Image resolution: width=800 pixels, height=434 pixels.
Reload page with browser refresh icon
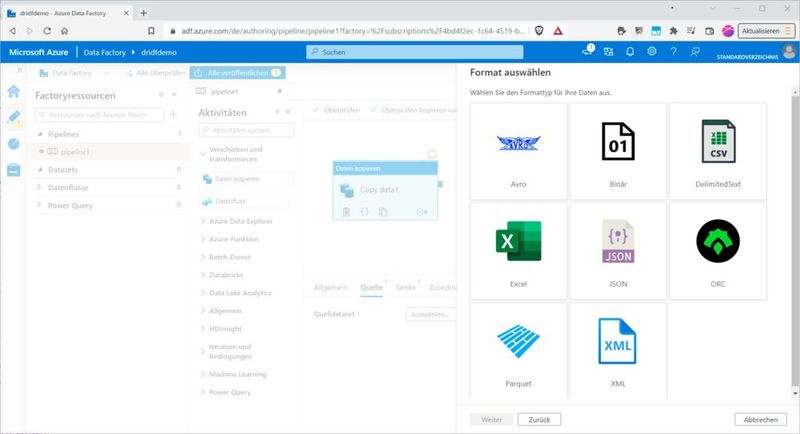point(47,31)
